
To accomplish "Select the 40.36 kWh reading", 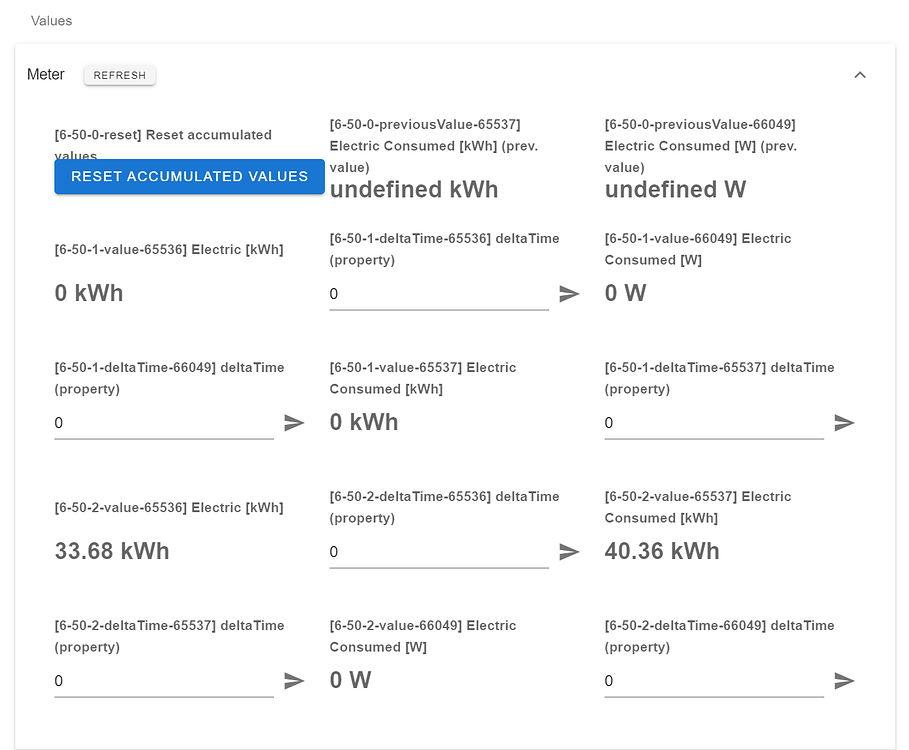I will pyautogui.click(x=662, y=551).
